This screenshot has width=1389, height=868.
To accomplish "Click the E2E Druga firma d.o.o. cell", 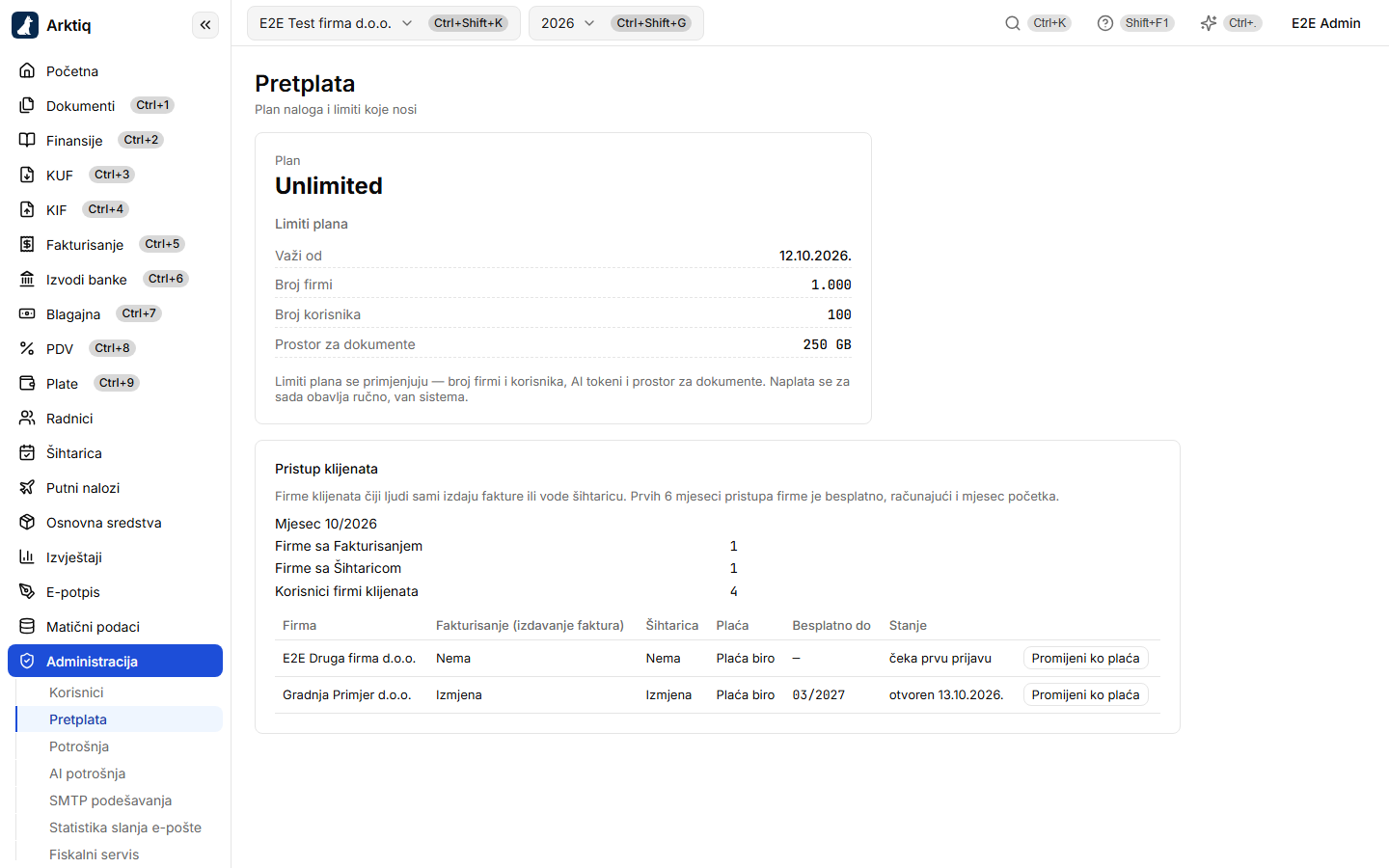I will click(349, 659).
